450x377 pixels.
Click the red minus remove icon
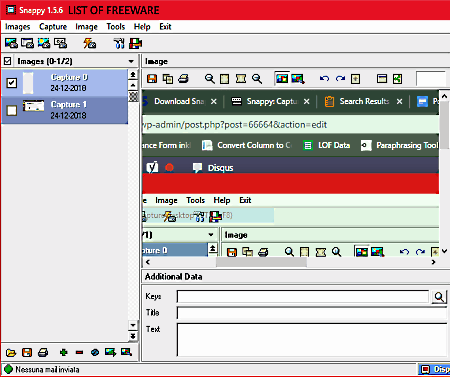(79, 352)
